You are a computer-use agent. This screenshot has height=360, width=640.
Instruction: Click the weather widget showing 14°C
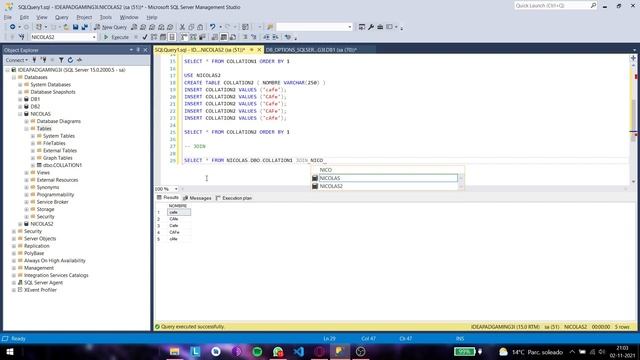tap(531, 352)
